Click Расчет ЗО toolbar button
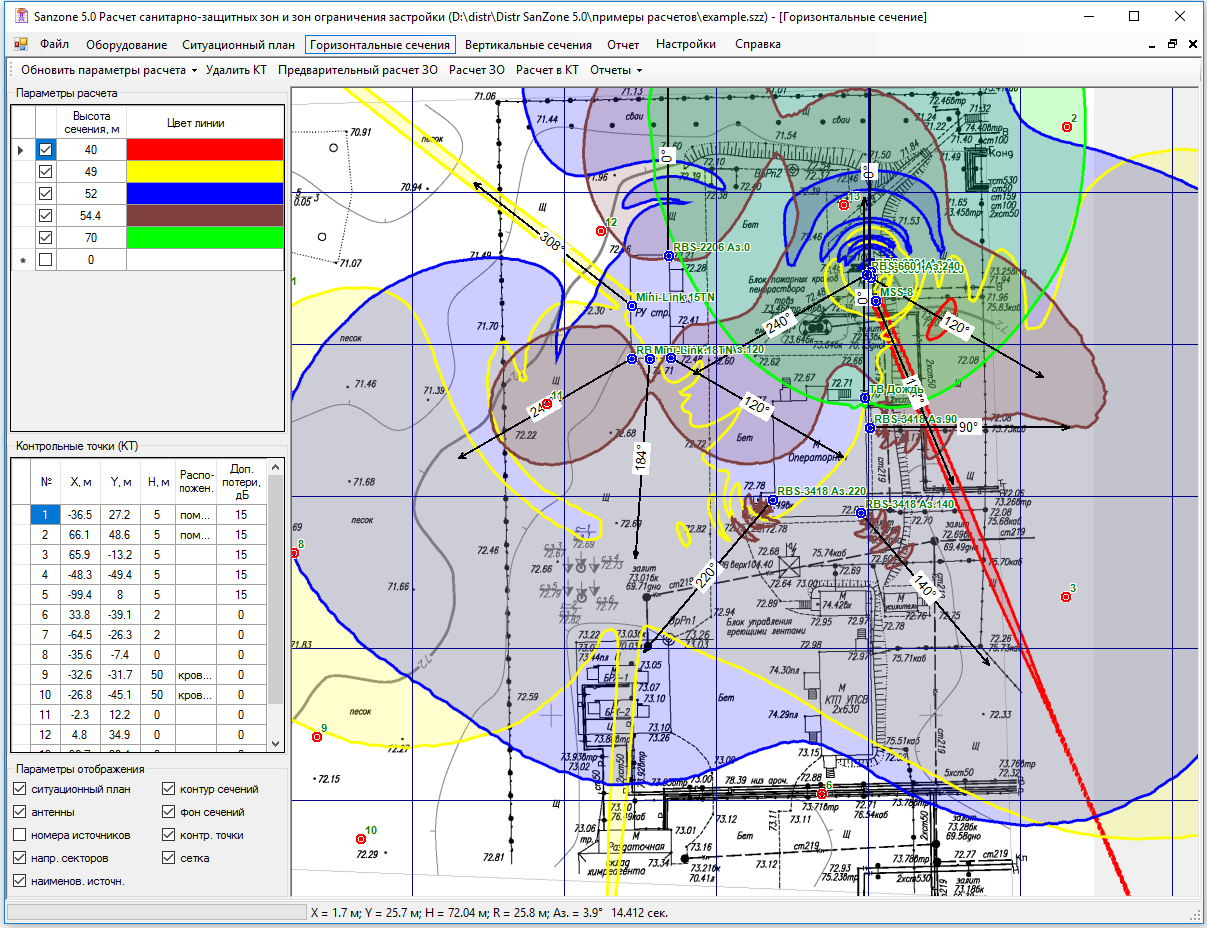 pos(477,70)
